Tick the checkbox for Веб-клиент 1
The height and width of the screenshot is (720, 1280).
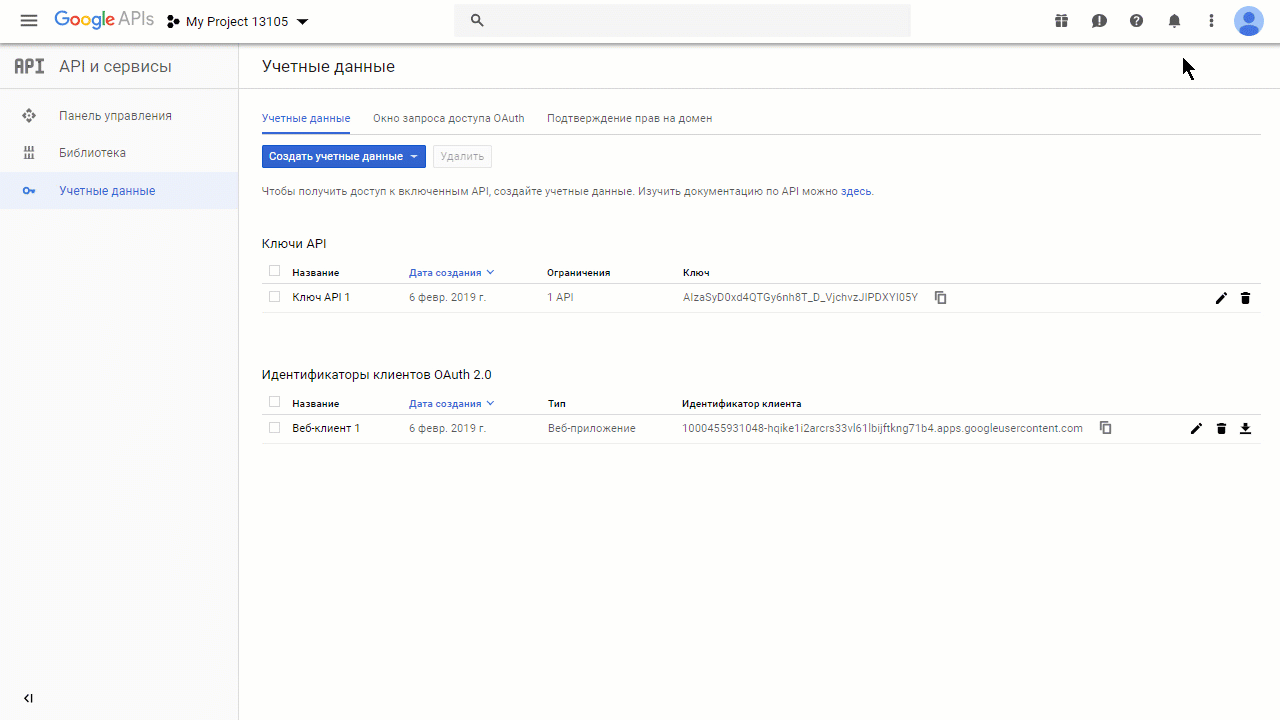pos(274,427)
